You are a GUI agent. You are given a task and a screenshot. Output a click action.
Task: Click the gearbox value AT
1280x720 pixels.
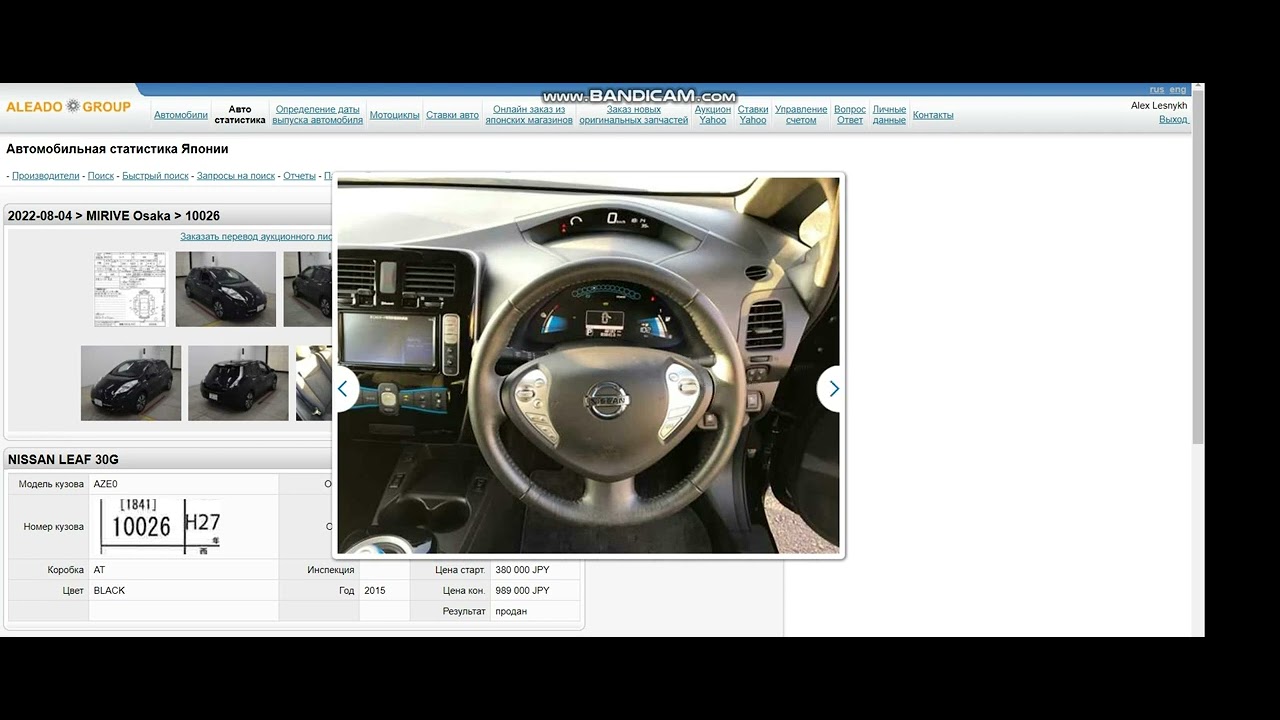[x=99, y=570]
